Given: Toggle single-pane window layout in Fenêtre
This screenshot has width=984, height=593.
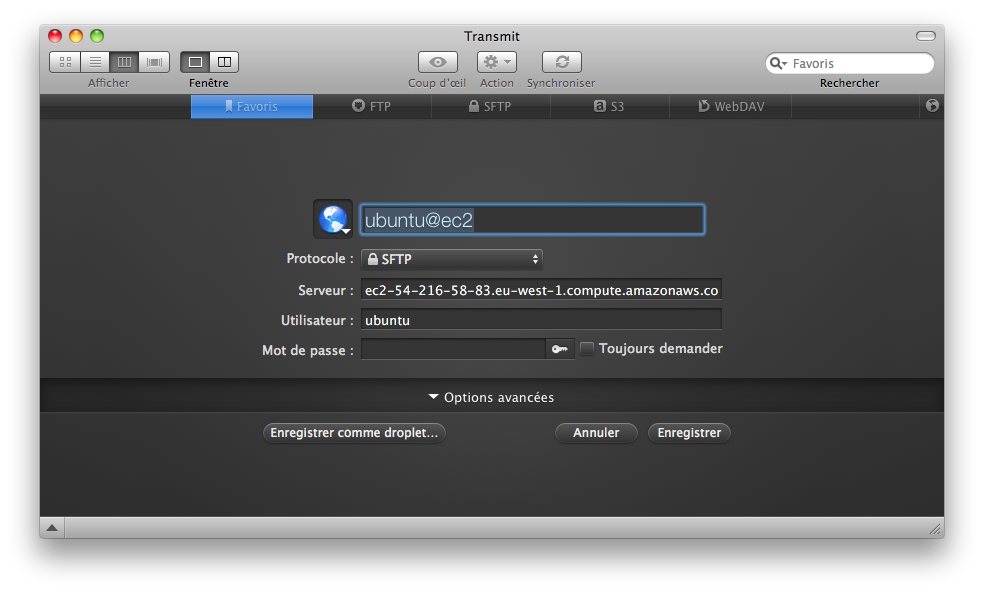Looking at the screenshot, I should pos(195,61).
